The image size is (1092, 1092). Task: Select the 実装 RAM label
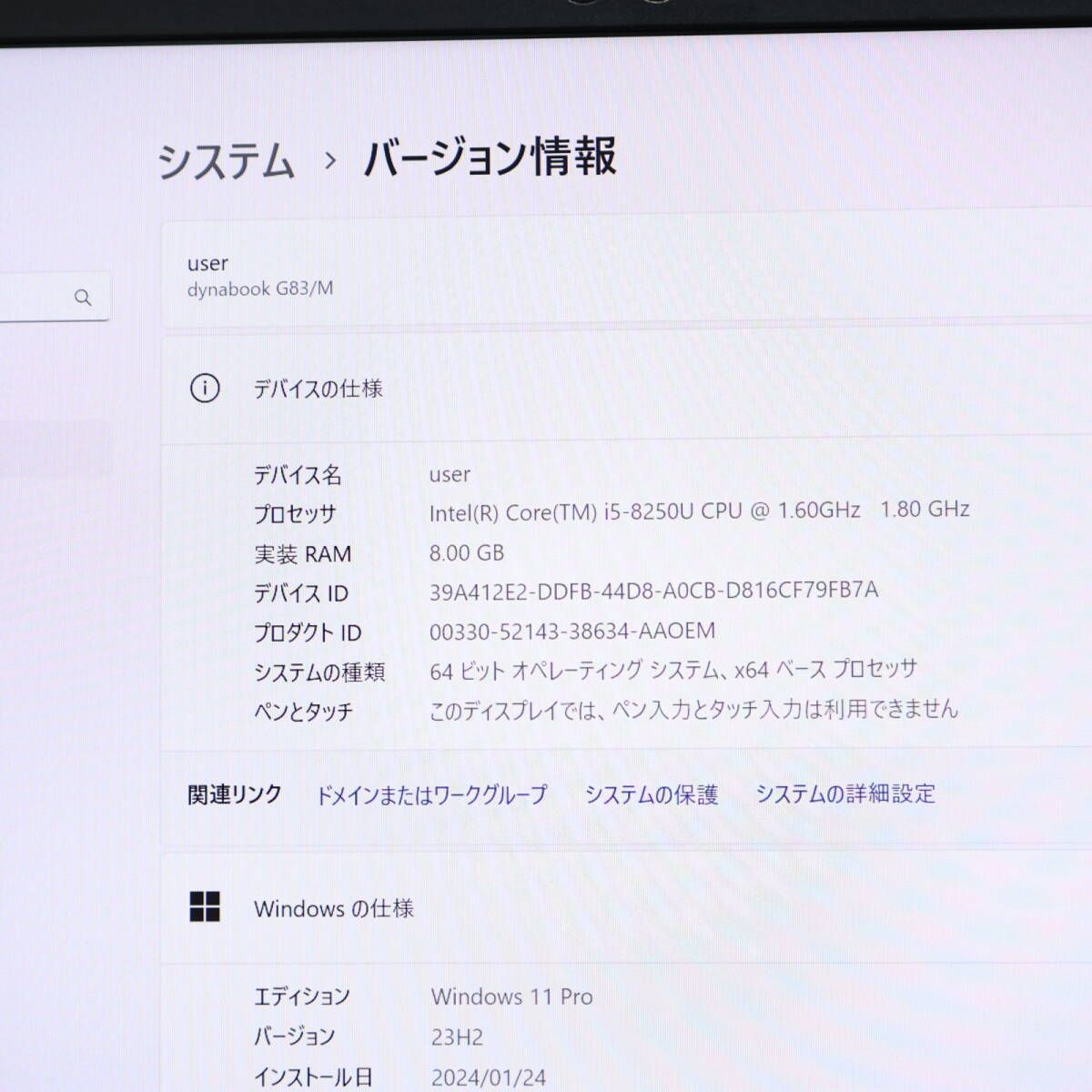point(302,554)
